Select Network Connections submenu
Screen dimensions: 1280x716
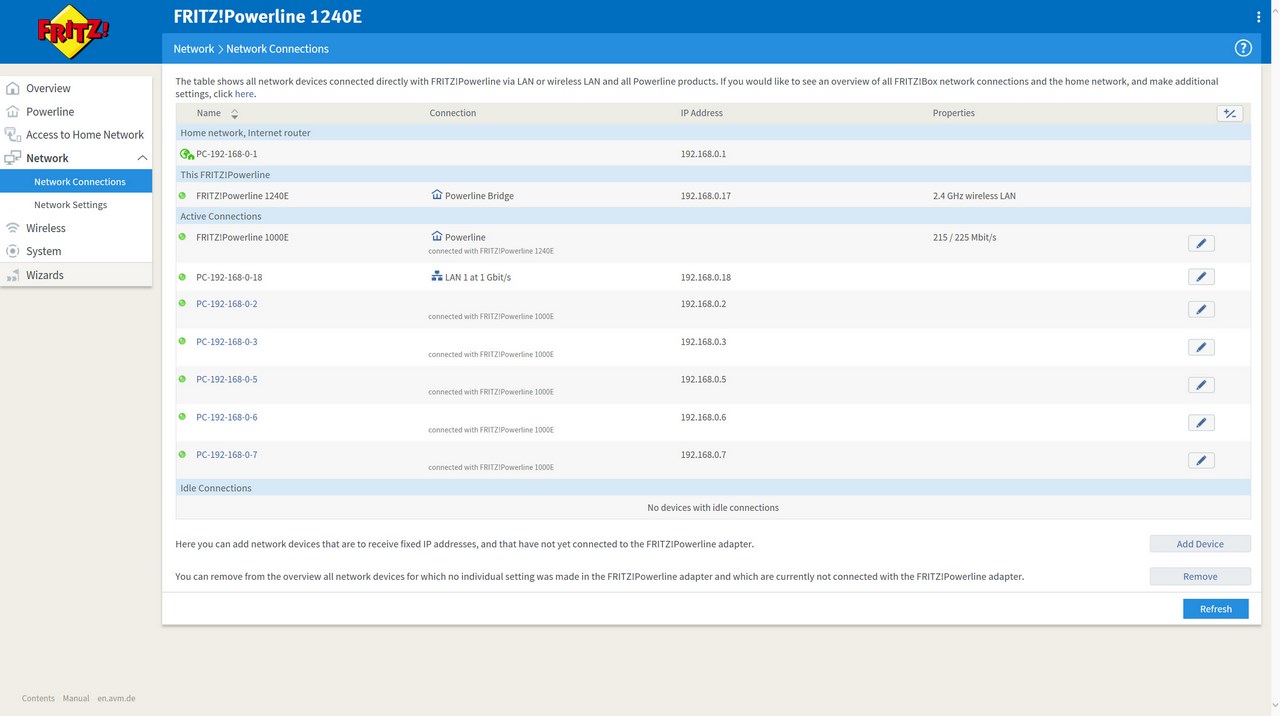click(x=76, y=181)
